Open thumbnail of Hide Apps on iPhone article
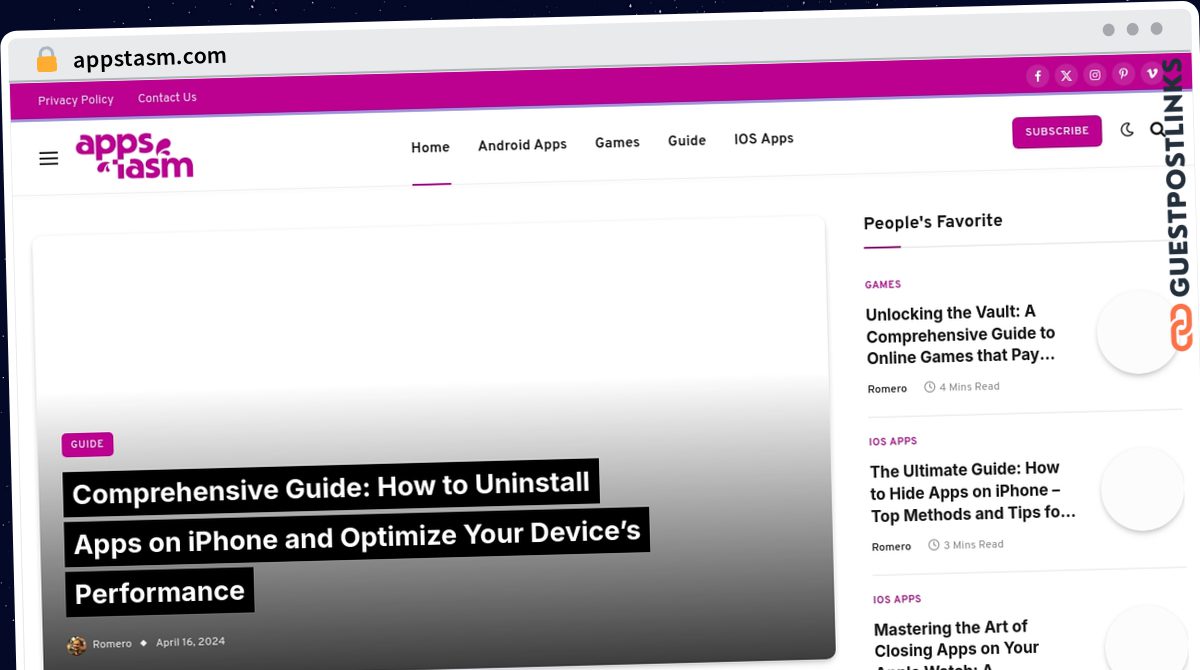1200x670 pixels. point(1142,489)
